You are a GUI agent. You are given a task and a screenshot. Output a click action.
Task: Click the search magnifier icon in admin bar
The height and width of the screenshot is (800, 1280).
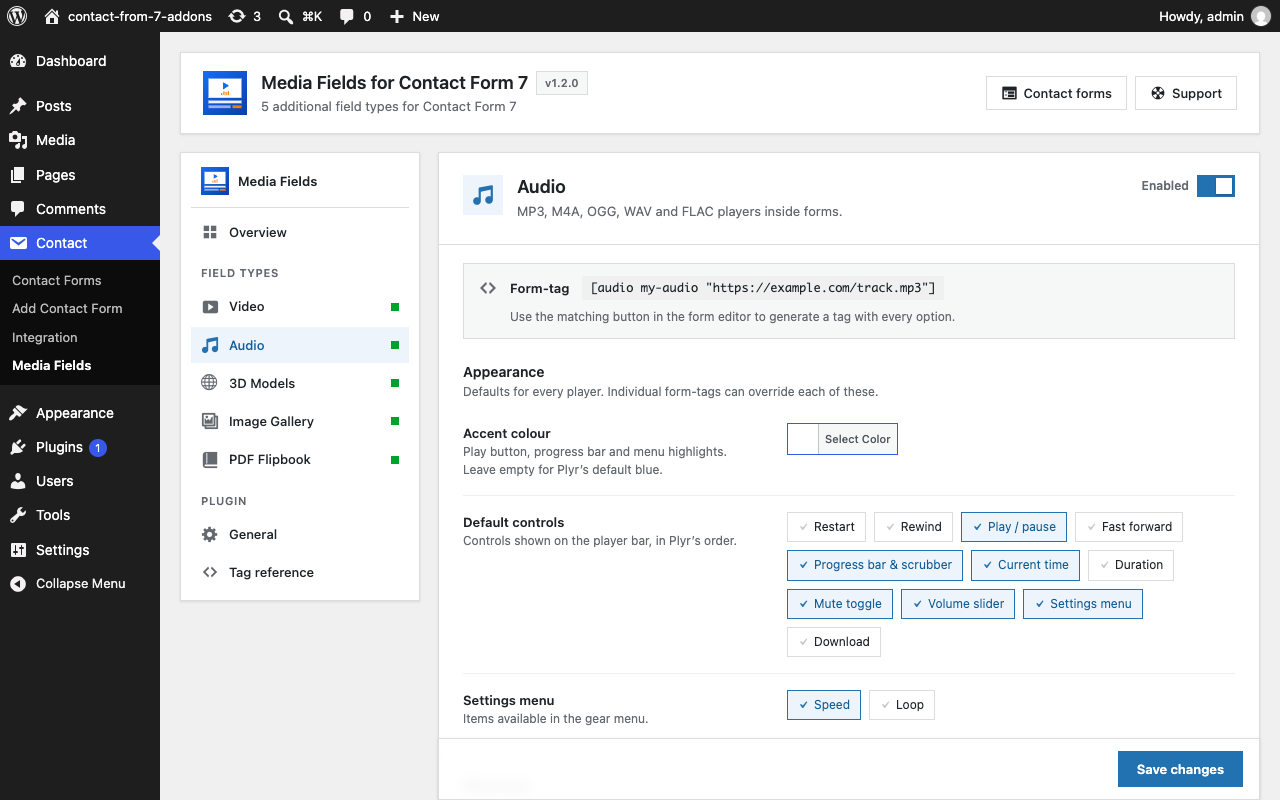coord(286,16)
